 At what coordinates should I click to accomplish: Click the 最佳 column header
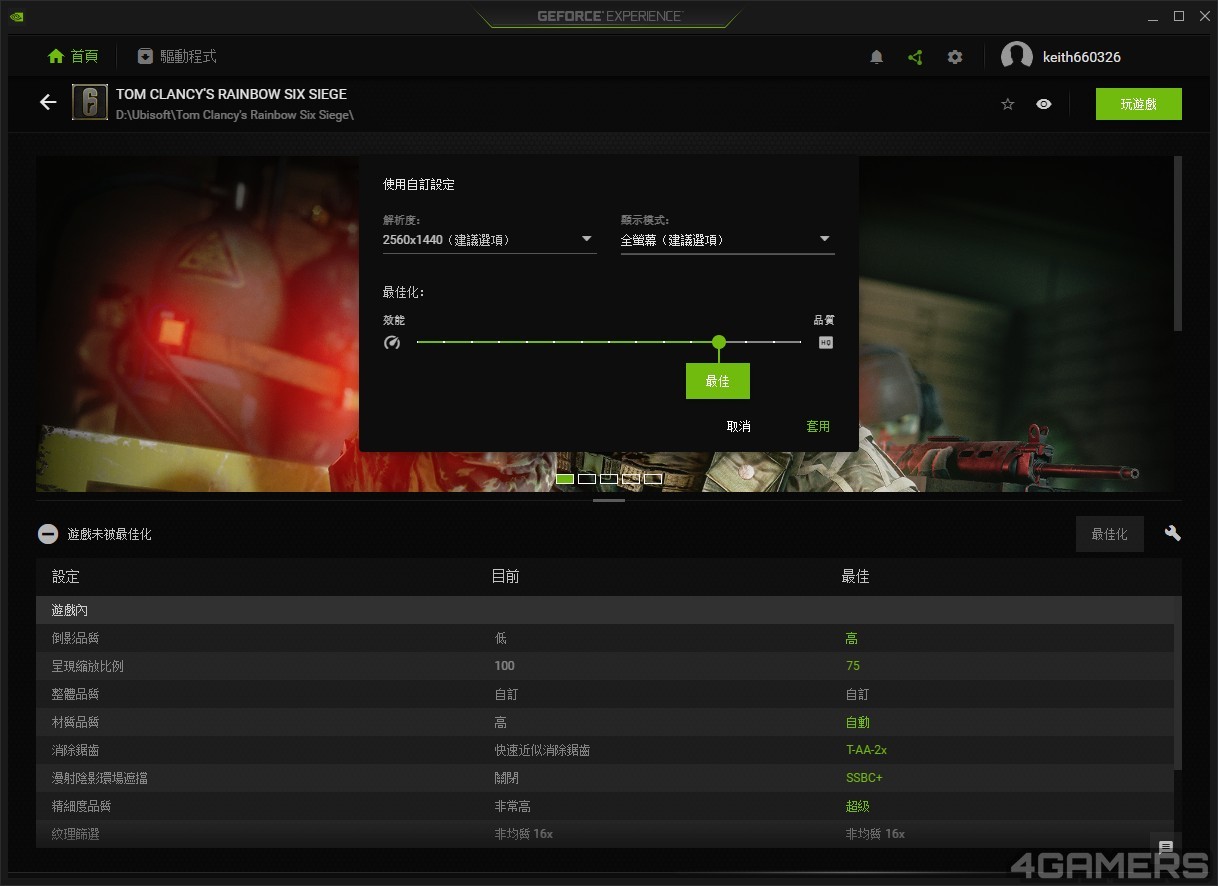point(855,577)
